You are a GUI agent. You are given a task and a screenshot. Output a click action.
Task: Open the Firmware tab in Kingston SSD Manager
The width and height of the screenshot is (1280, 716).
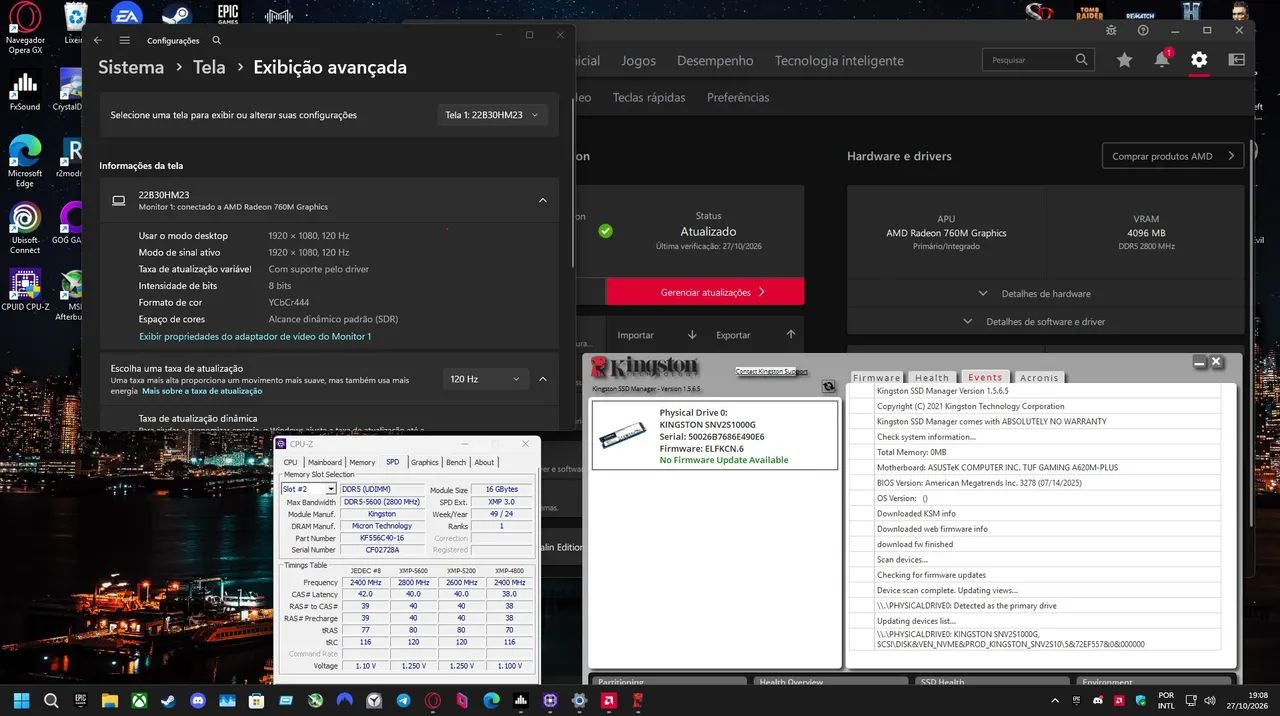[x=877, y=378]
